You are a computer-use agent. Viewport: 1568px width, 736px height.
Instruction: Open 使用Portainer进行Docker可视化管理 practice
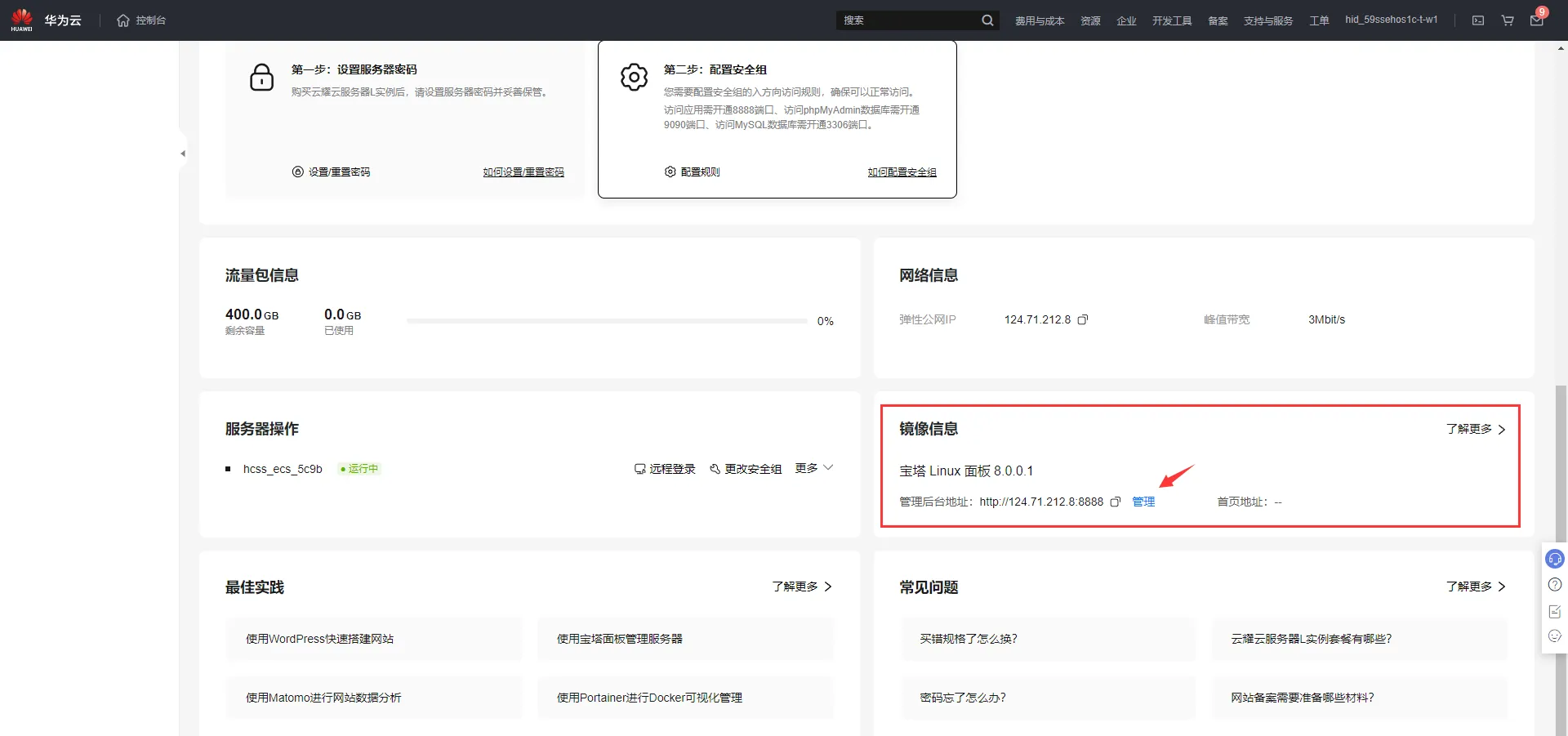tap(685, 698)
